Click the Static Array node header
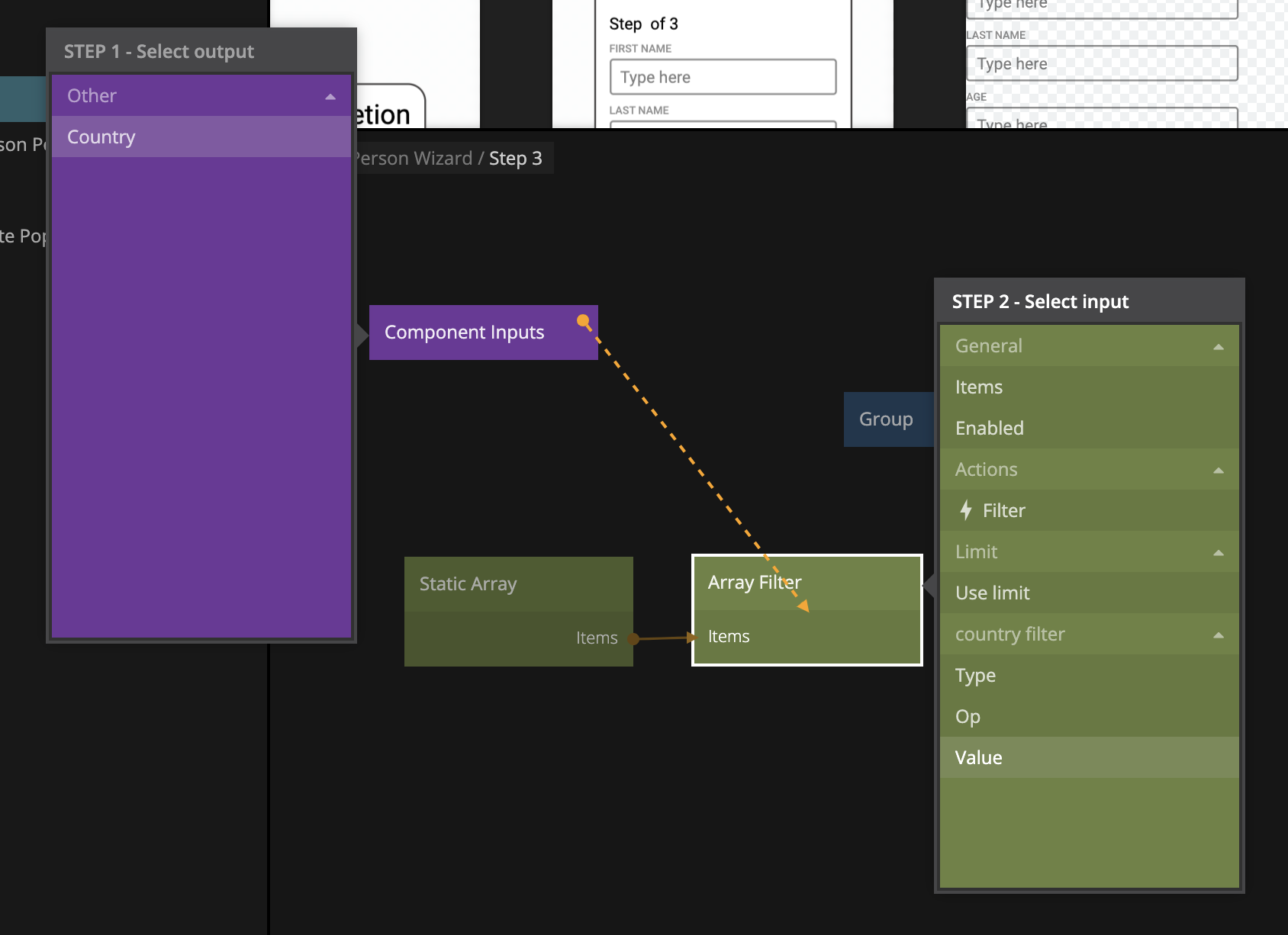 click(x=518, y=584)
